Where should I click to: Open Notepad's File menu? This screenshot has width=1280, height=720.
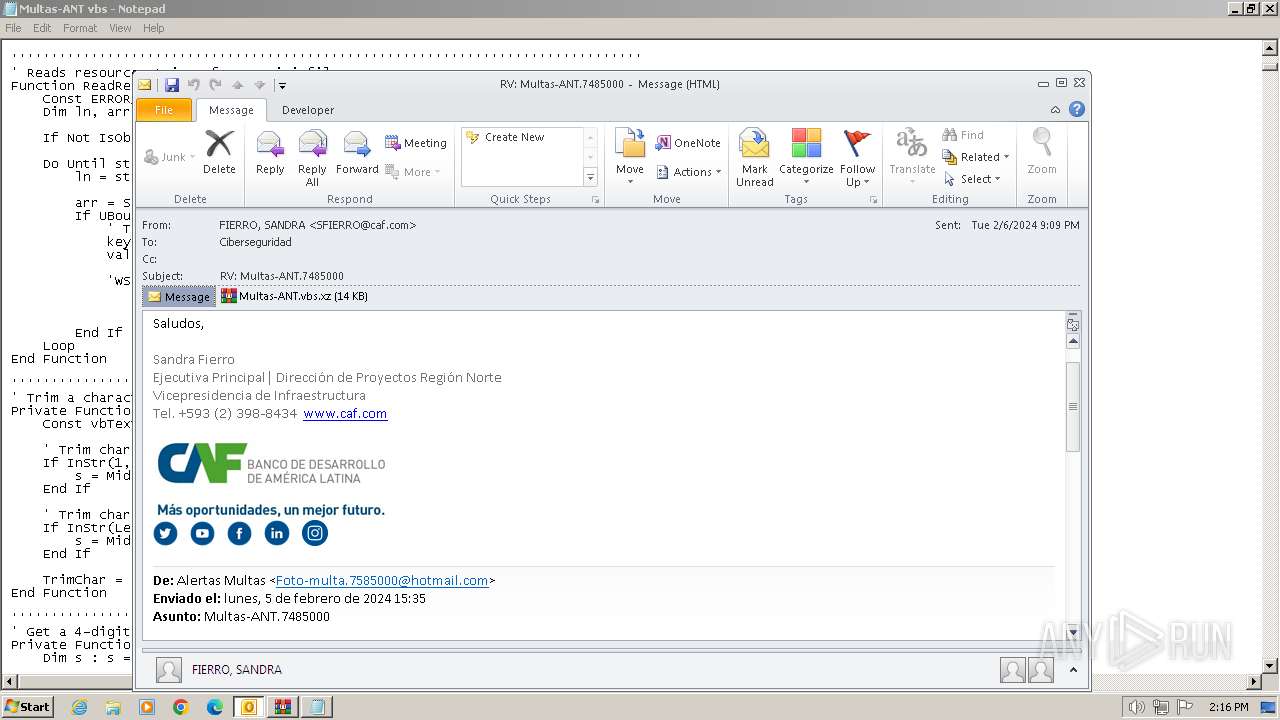(13, 28)
